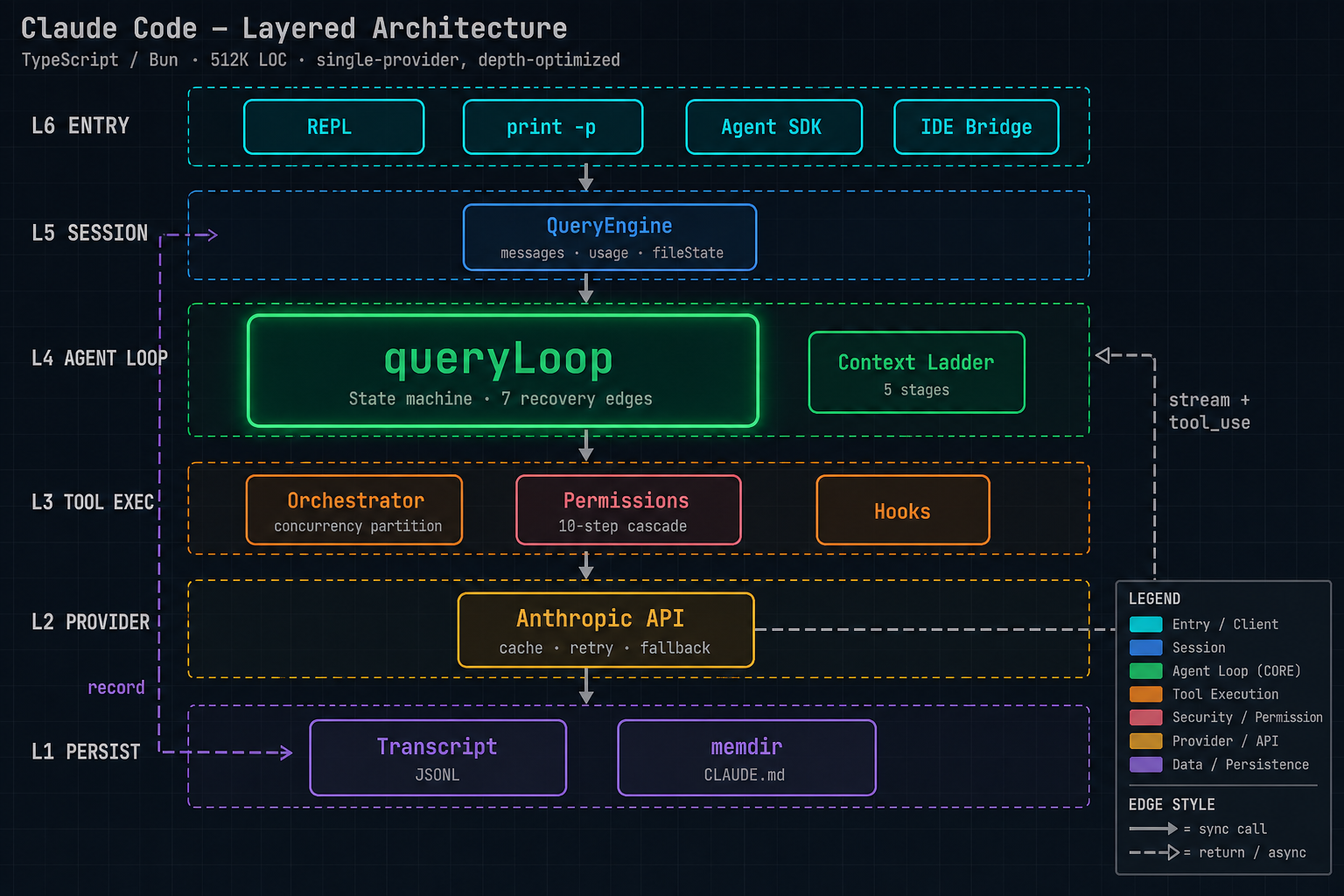Click the "Data / Persistence" legend text
Viewport: 1344px width, 896px height.
pyautogui.click(x=1241, y=764)
